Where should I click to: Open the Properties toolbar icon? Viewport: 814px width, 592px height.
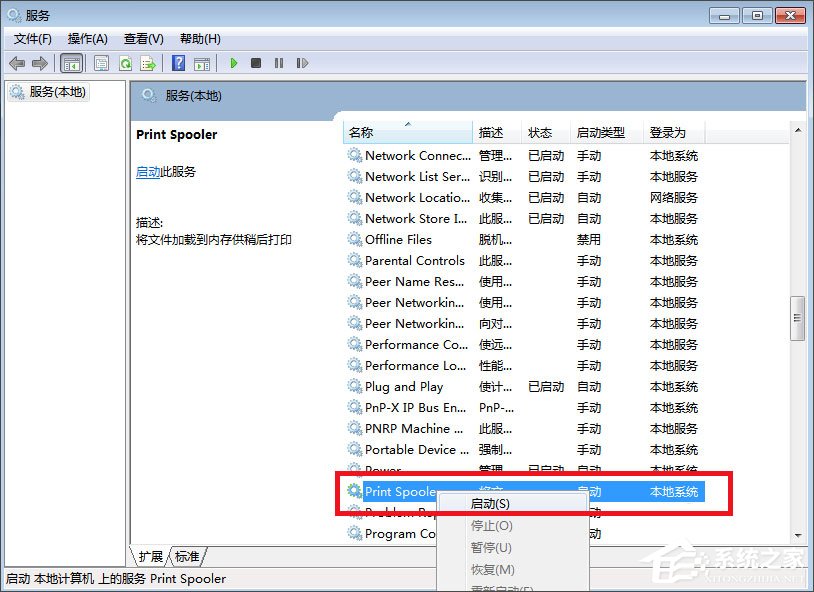(x=101, y=62)
